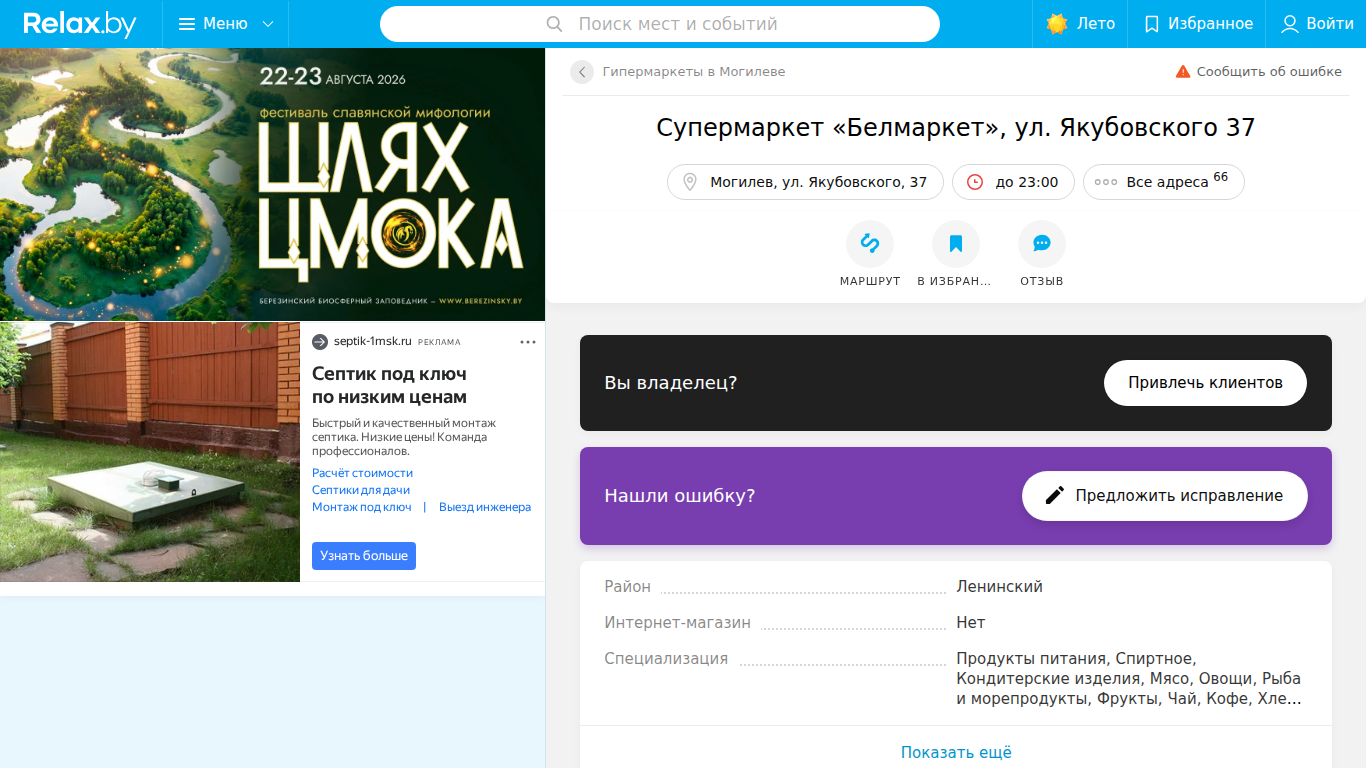Image resolution: width=1366 pixels, height=768 pixels.
Task: Open Избранное in the header
Action: pos(1197,24)
